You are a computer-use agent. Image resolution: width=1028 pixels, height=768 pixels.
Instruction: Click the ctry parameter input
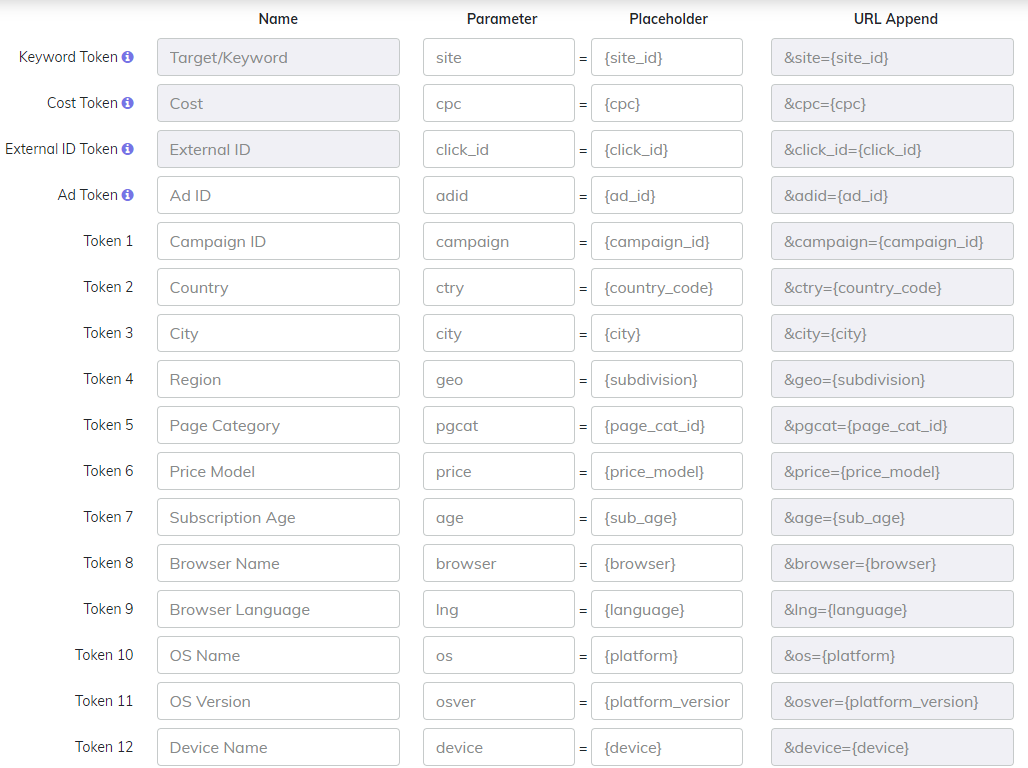pyautogui.click(x=498, y=287)
